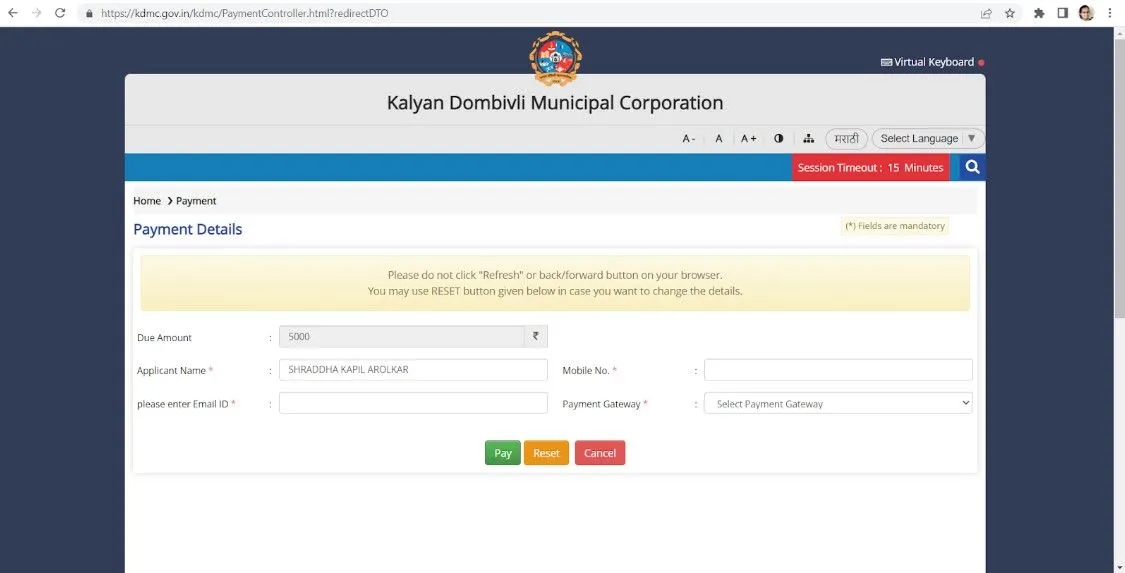Viewport: 1125px width, 573px height.
Task: Switch site language to Marathi
Action: coord(846,139)
